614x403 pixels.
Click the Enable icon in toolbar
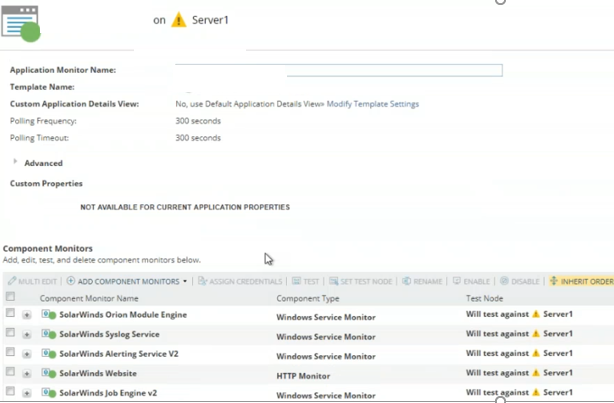(x=457, y=280)
